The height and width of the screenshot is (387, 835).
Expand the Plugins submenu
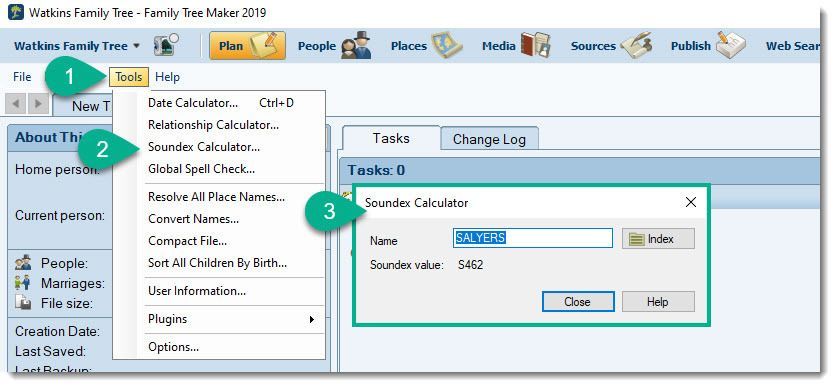click(220, 319)
